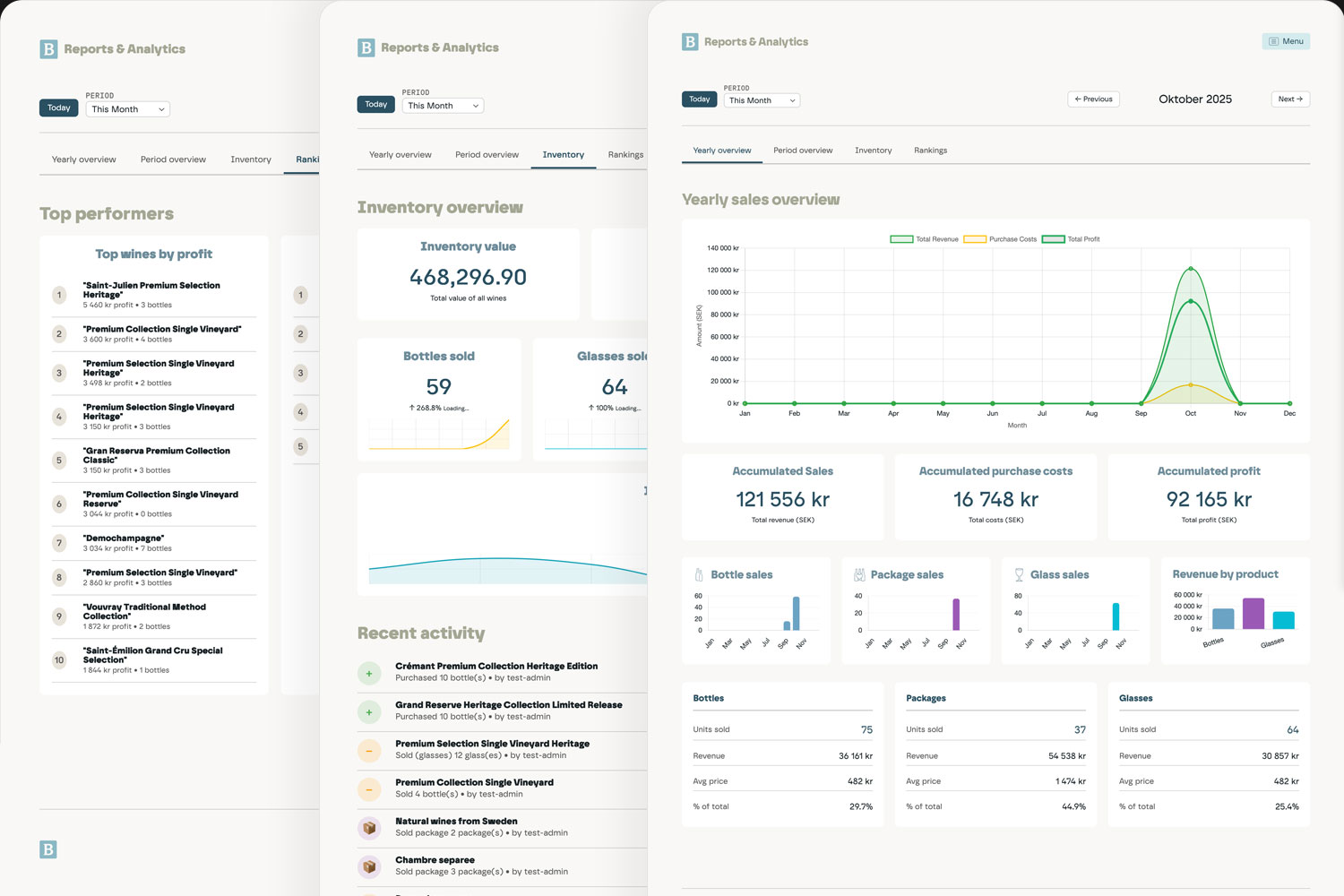Image resolution: width=1344 pixels, height=896 pixels.
Task: Expand the period dropdown in the Inventory overview panel
Action: 443,106
